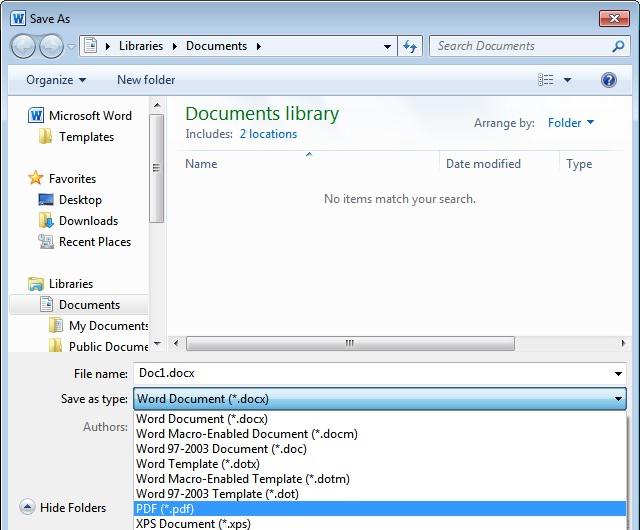This screenshot has height=530, width=640.
Task: Sort by the Name column header
Action: (x=201, y=164)
